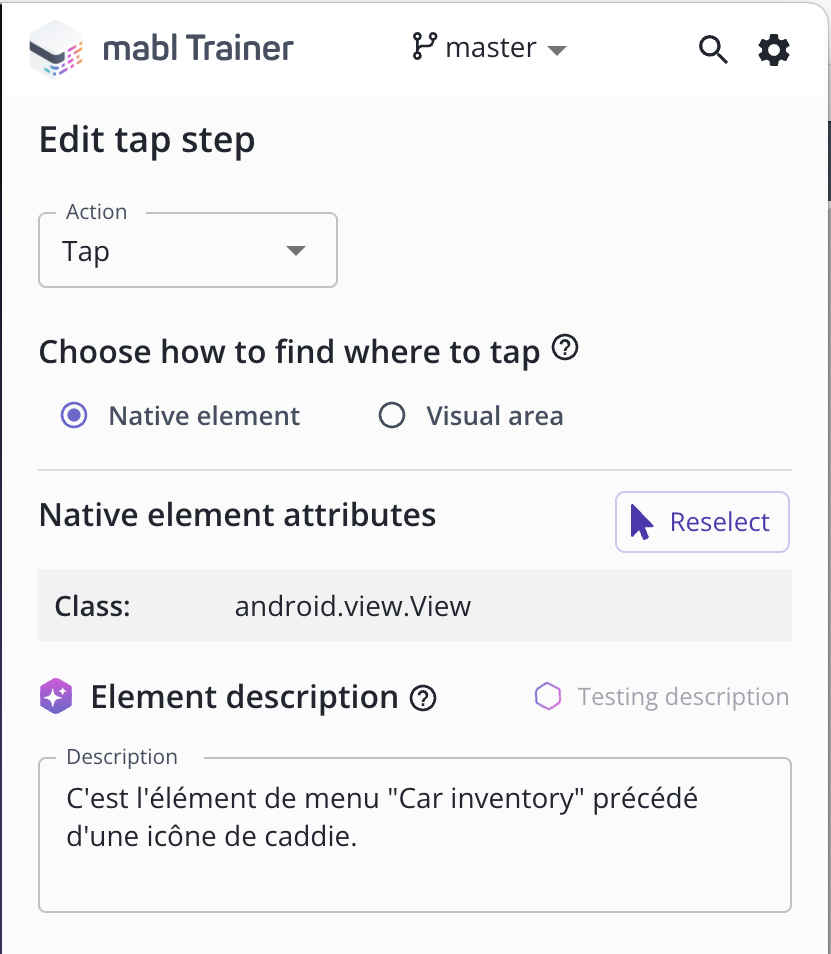Open the Action dropdown showing Tap

(187, 250)
